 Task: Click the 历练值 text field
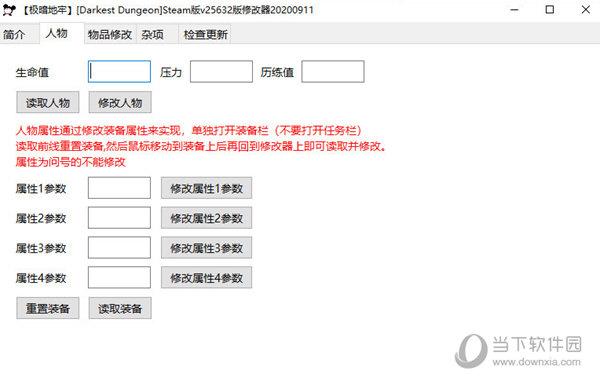pos(333,72)
